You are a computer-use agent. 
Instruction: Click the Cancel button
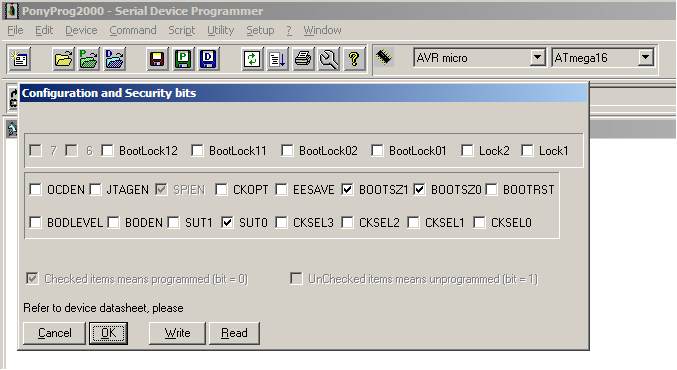(x=54, y=333)
